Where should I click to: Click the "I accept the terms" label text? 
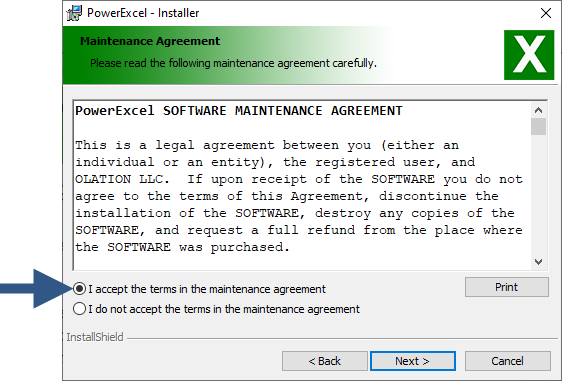click(207, 289)
